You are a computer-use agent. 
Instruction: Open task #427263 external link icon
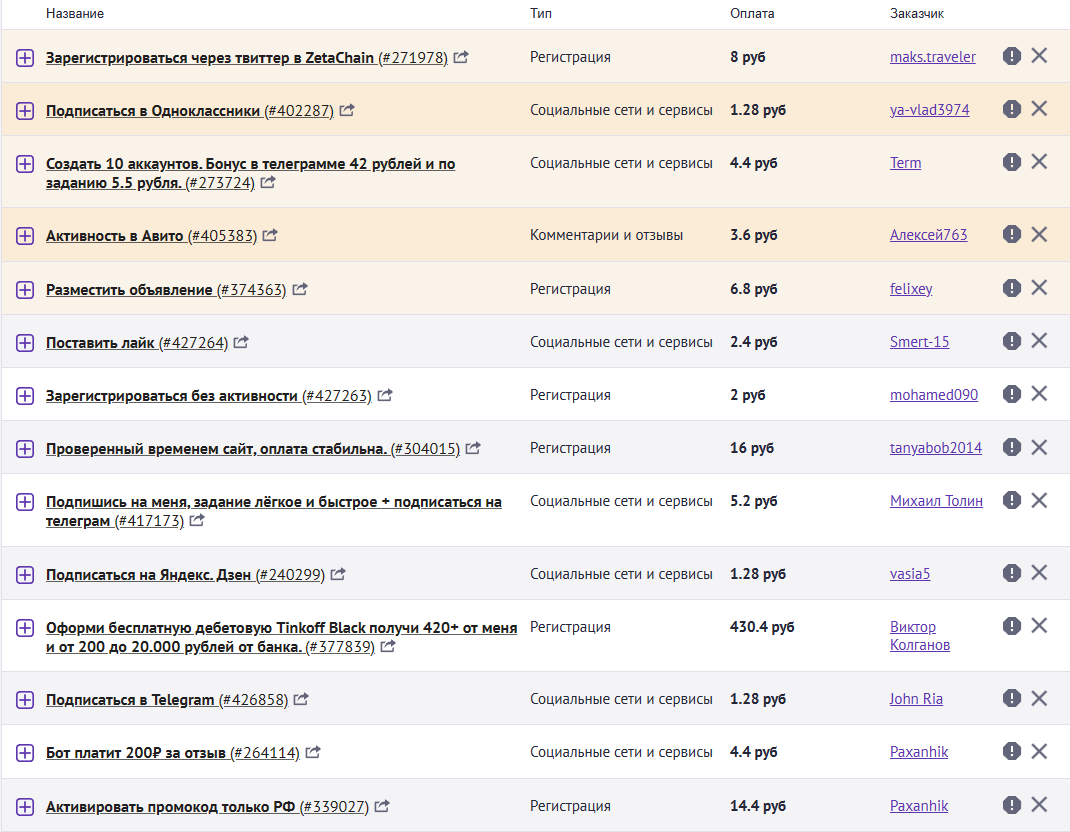[385, 395]
